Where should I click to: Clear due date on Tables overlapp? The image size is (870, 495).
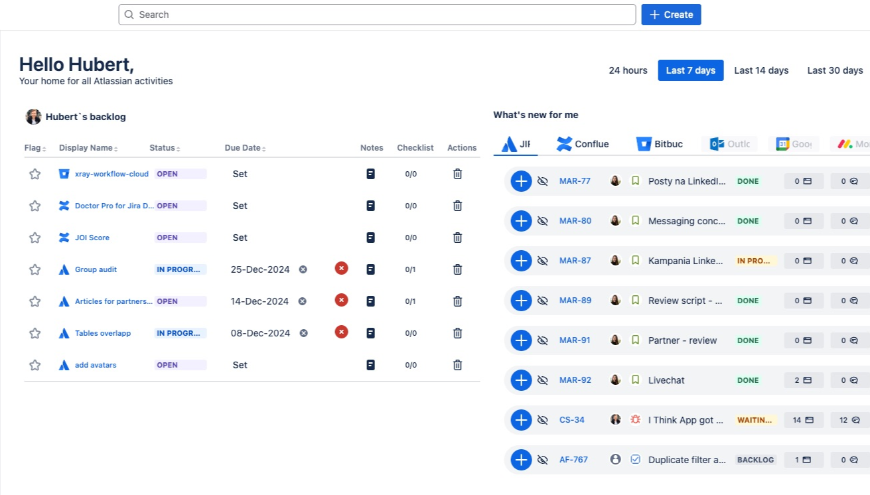(x=303, y=333)
